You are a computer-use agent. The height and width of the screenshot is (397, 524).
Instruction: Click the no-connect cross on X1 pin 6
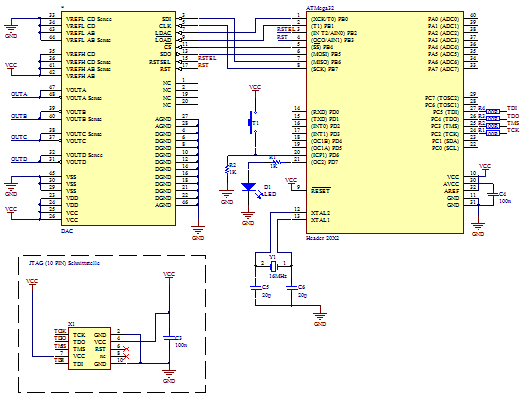(x=126, y=349)
